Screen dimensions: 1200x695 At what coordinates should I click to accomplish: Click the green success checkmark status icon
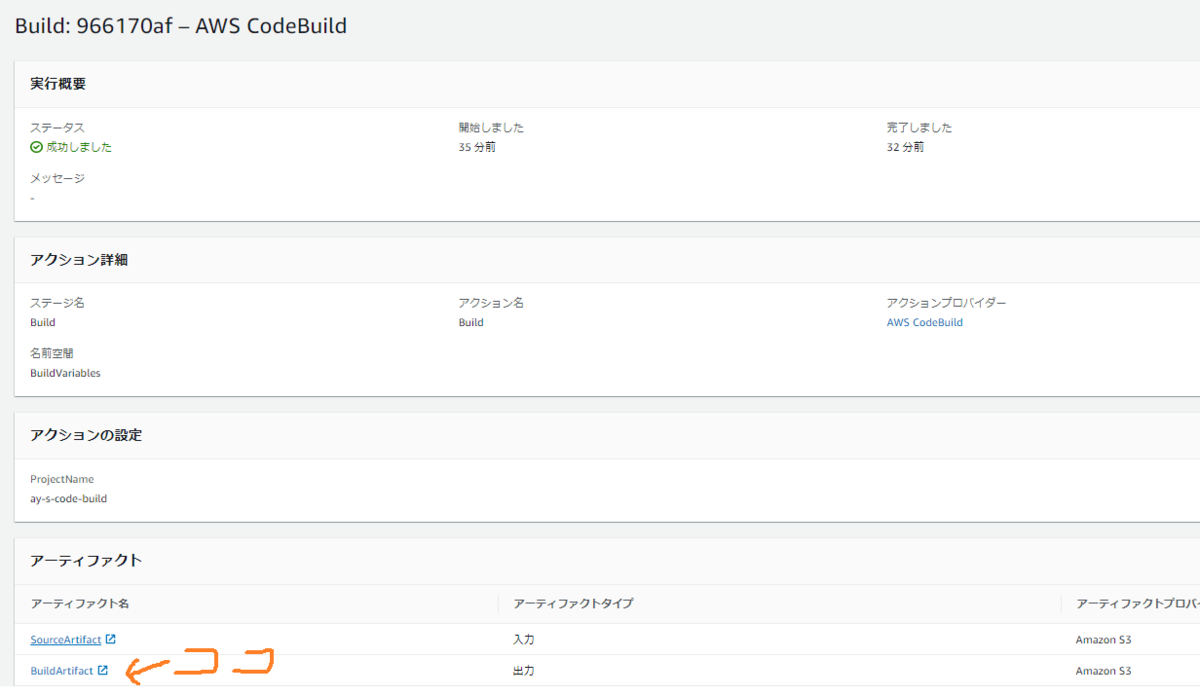[x=36, y=147]
